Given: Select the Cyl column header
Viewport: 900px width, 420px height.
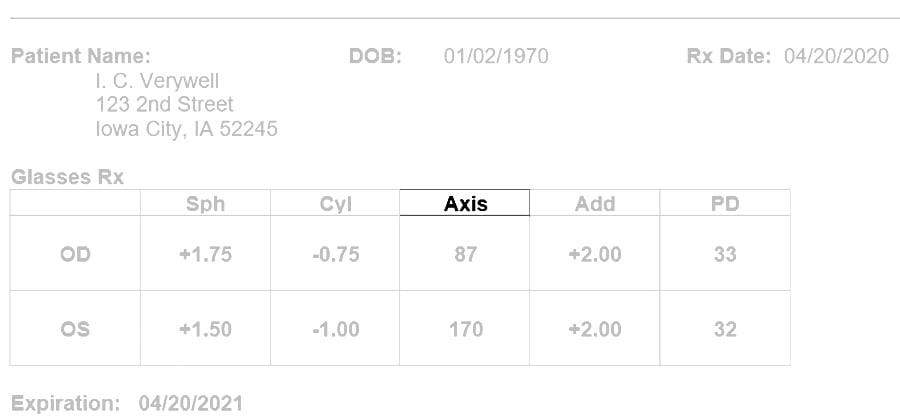Looking at the screenshot, I should tap(335, 204).
